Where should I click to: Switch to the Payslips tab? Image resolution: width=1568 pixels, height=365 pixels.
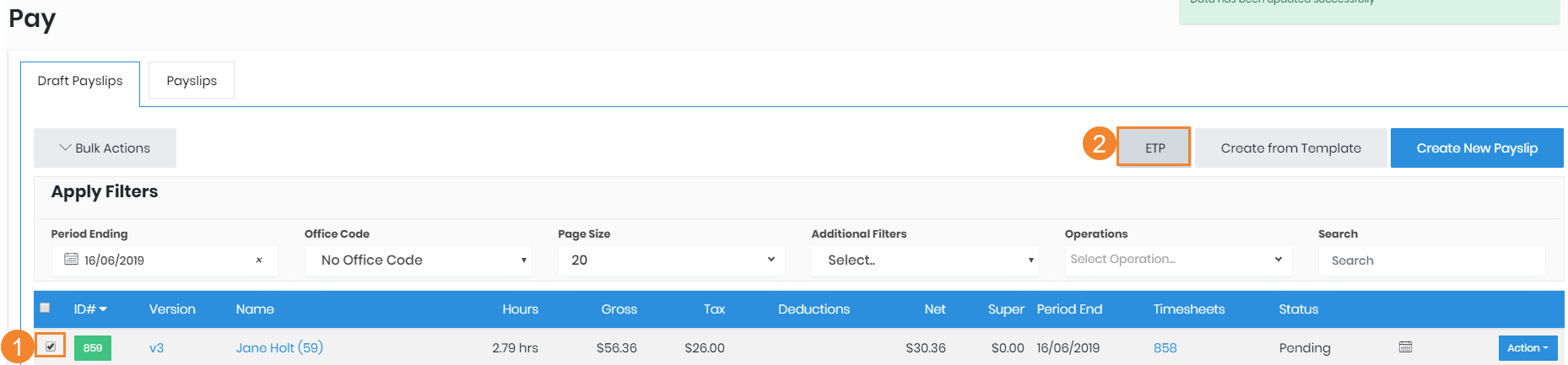(192, 81)
